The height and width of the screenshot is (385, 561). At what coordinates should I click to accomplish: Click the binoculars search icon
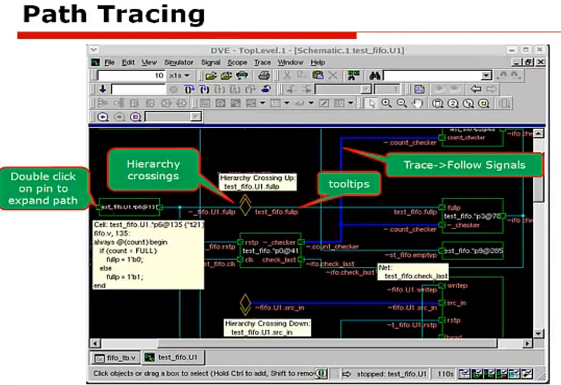(374, 75)
